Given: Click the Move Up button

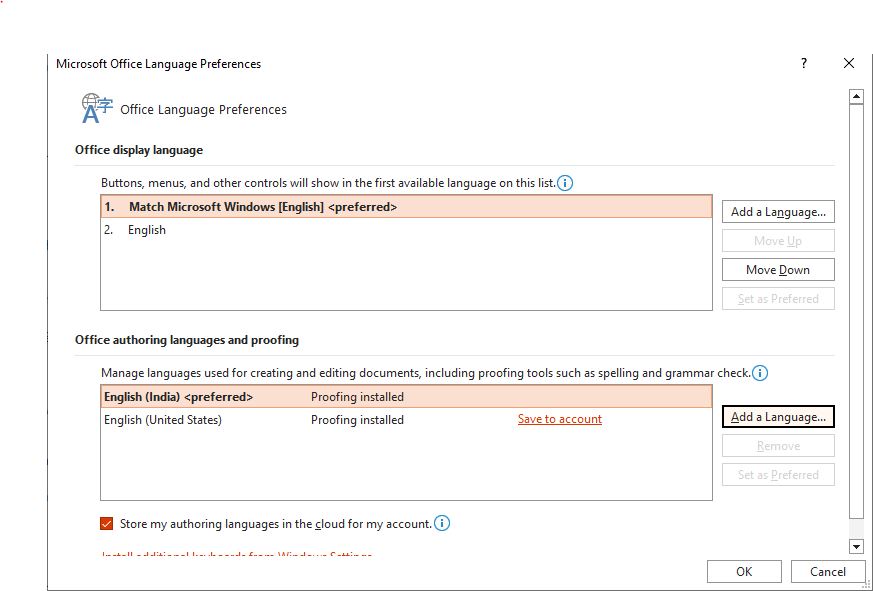Looking at the screenshot, I should coord(778,240).
